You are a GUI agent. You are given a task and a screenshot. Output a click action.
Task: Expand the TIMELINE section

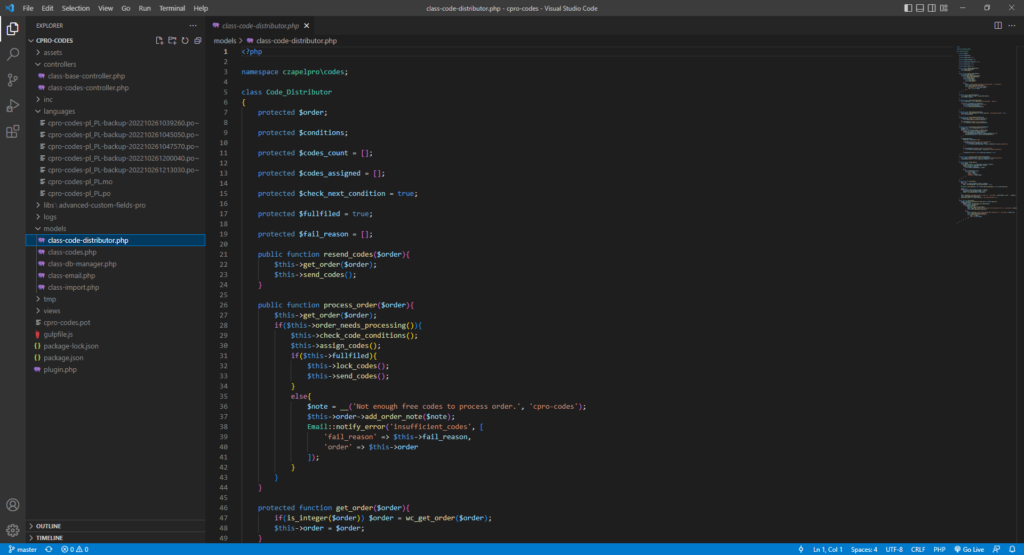pos(49,537)
